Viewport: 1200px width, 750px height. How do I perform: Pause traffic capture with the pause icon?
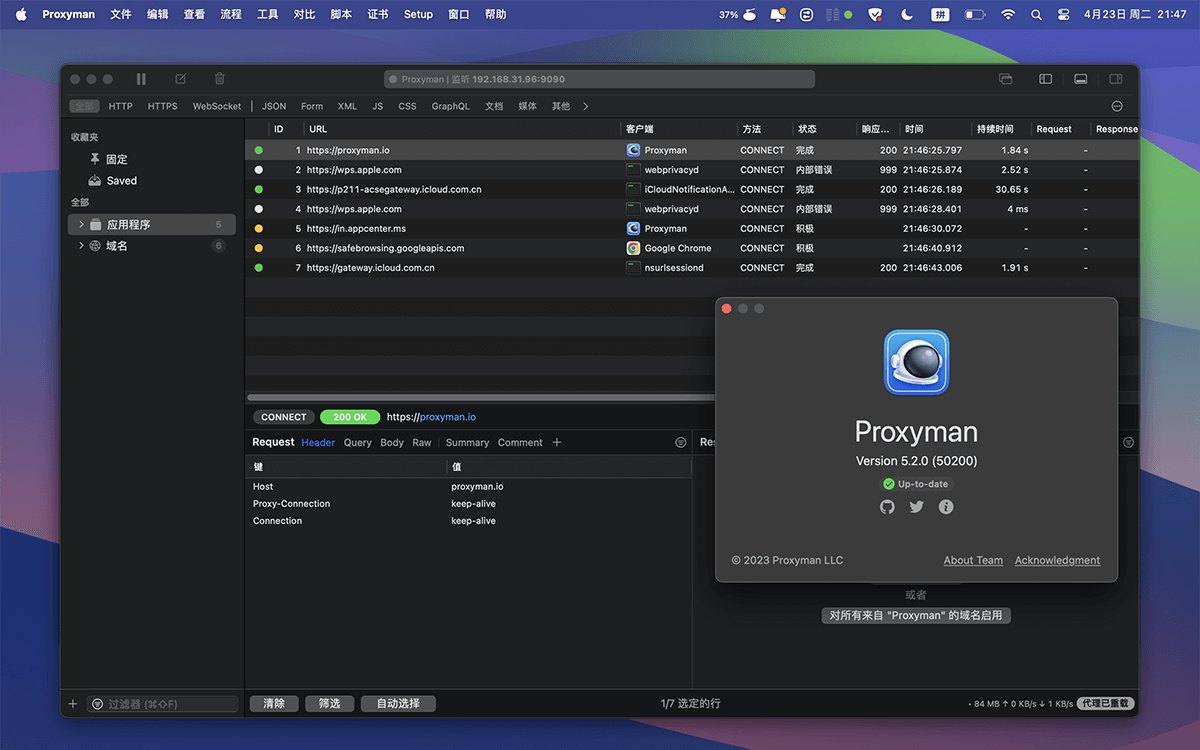coord(141,79)
